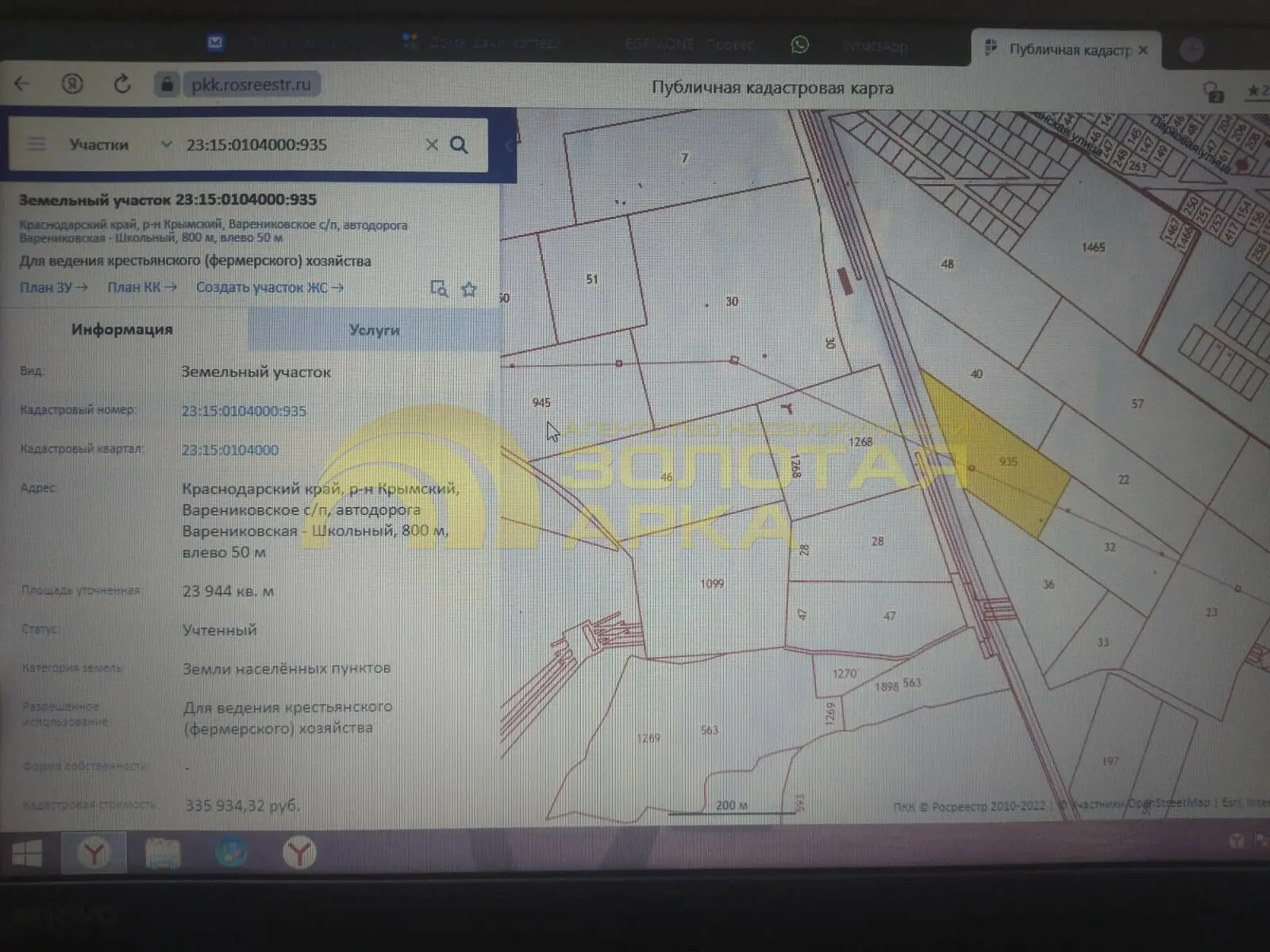Go back in browser history
Viewport: 1270px width, 952px height.
tap(22, 83)
